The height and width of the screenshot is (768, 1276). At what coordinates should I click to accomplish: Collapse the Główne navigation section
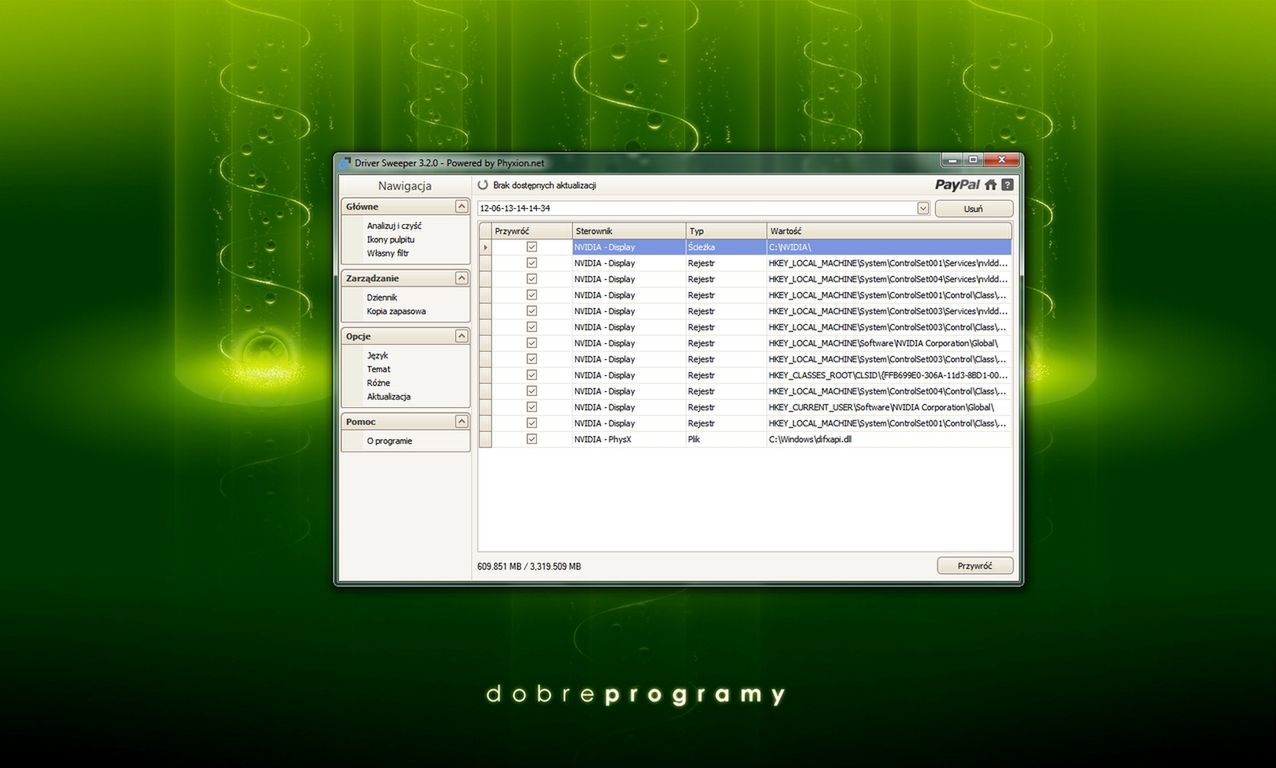point(461,206)
